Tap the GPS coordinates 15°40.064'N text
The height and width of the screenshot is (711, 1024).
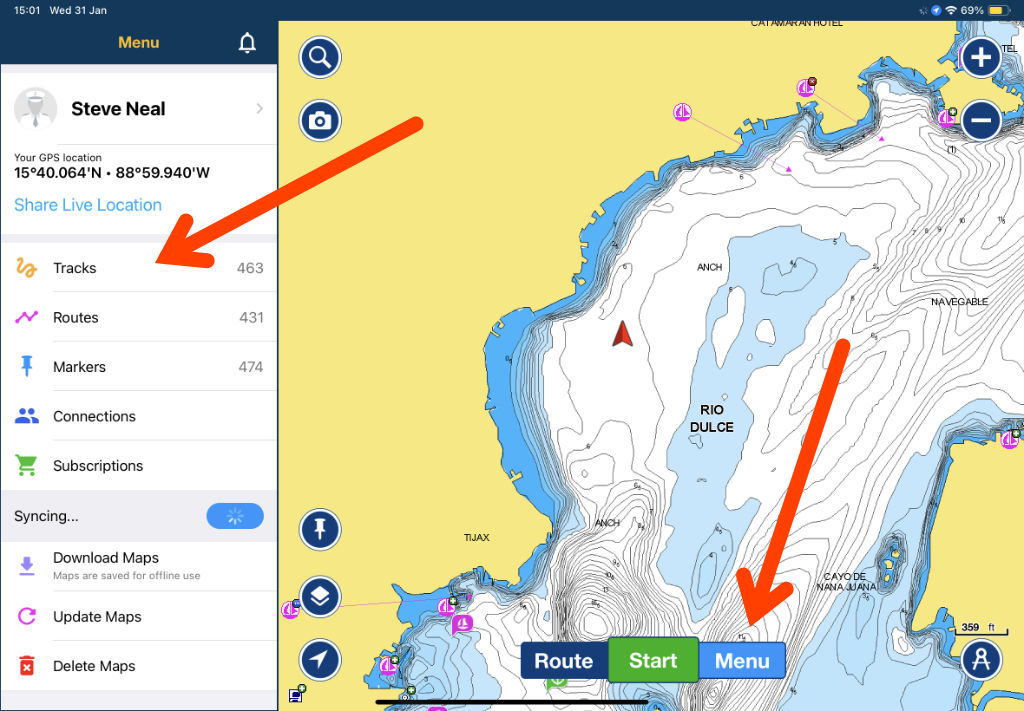[x=112, y=173]
